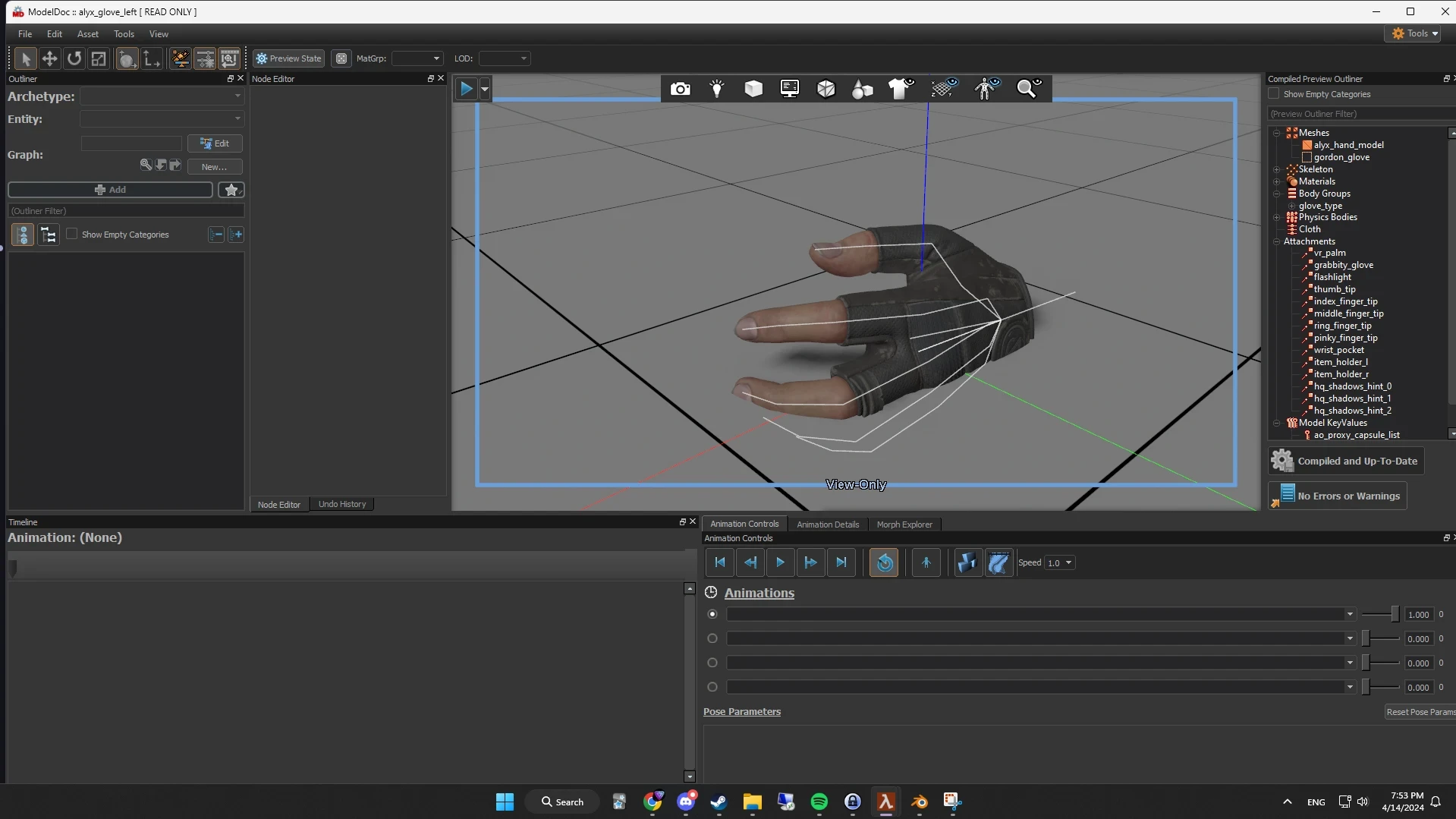Jump to first frame of animation

pyautogui.click(x=720, y=562)
